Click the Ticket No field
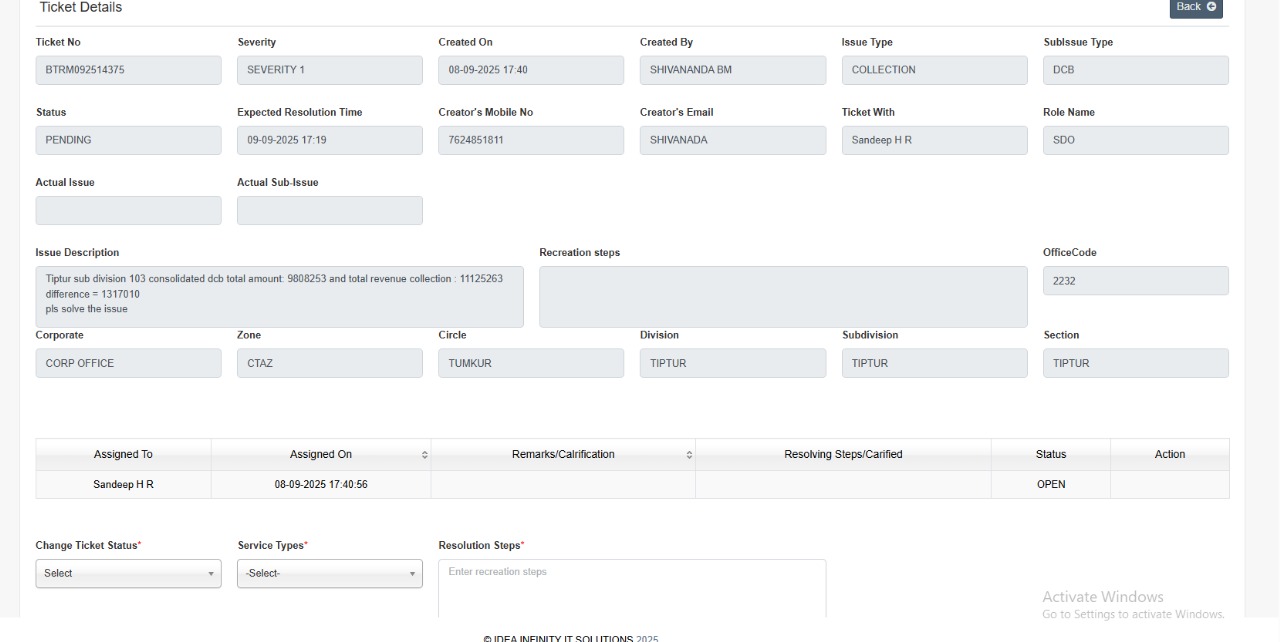This screenshot has height=642, width=1280. (128, 70)
